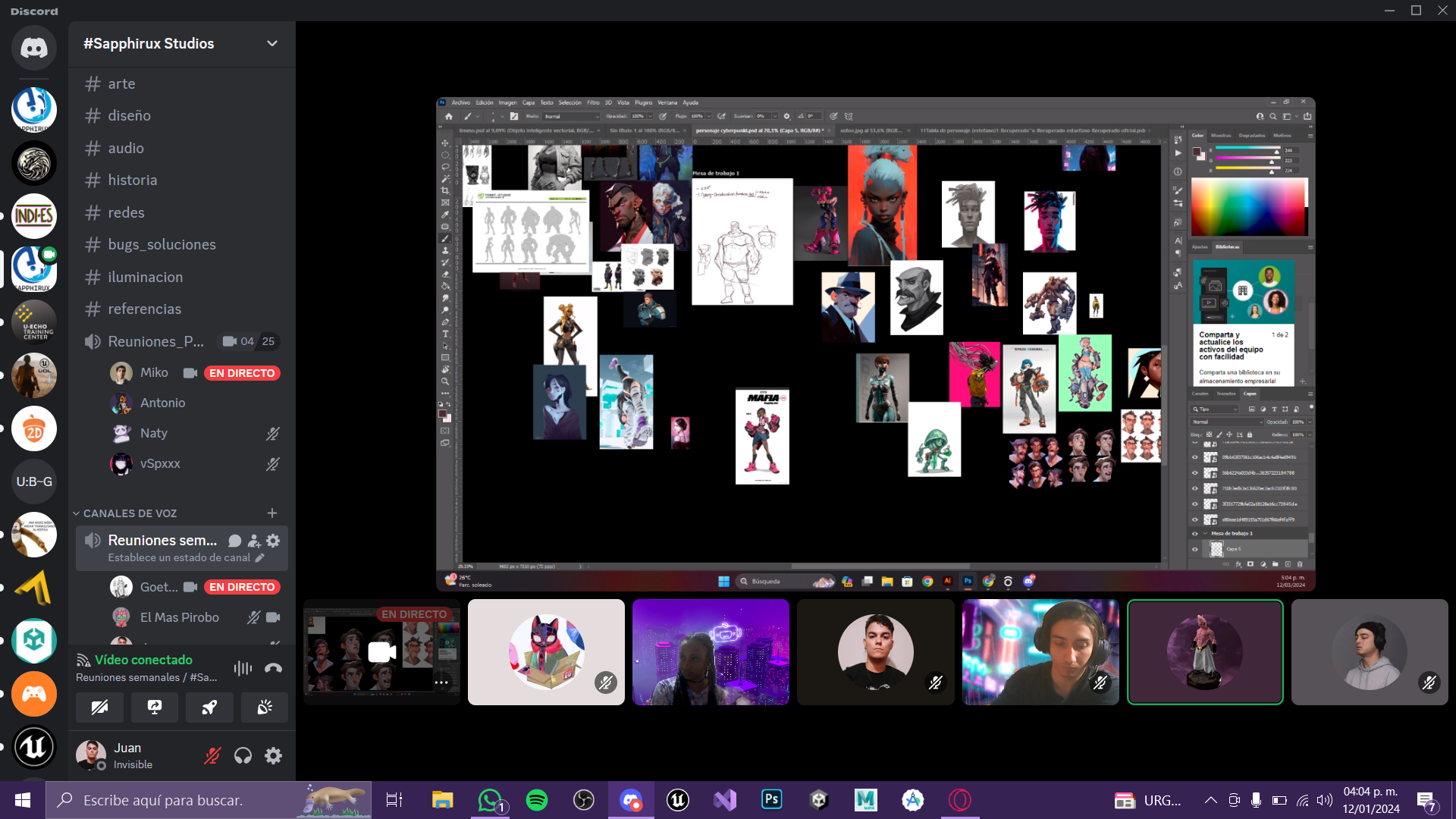
Task: Toggle the eye on streamed layer e80eee1d
Action: pyautogui.click(x=1195, y=520)
